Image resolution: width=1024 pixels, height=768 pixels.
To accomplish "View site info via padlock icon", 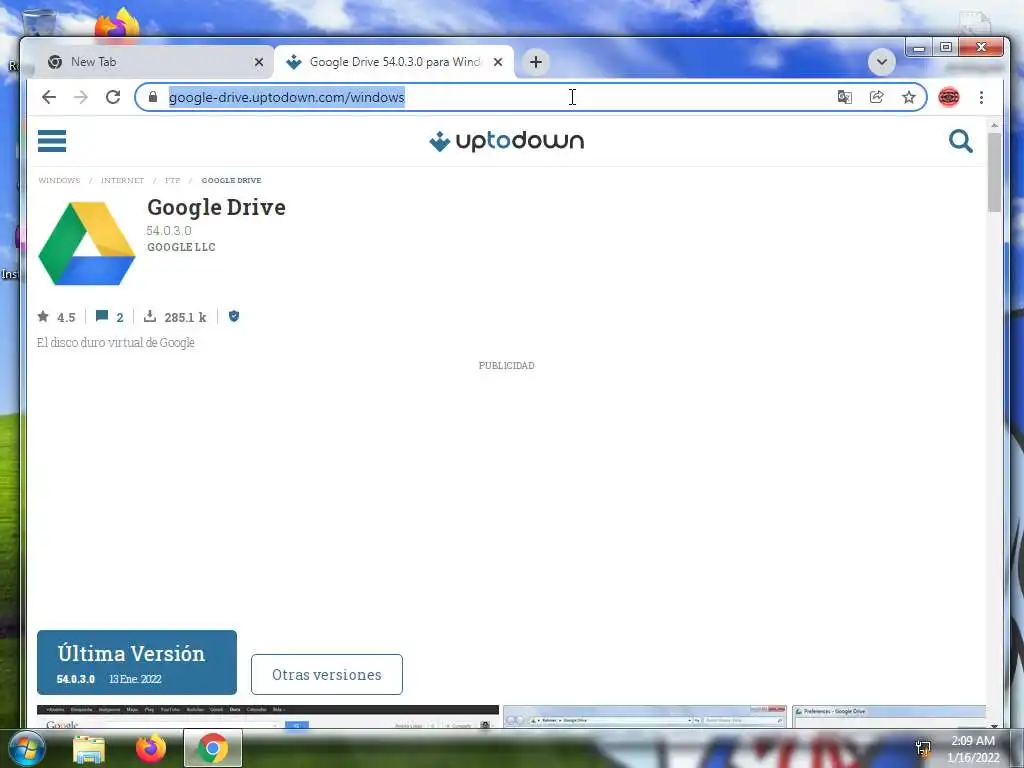I will pyautogui.click(x=153, y=97).
